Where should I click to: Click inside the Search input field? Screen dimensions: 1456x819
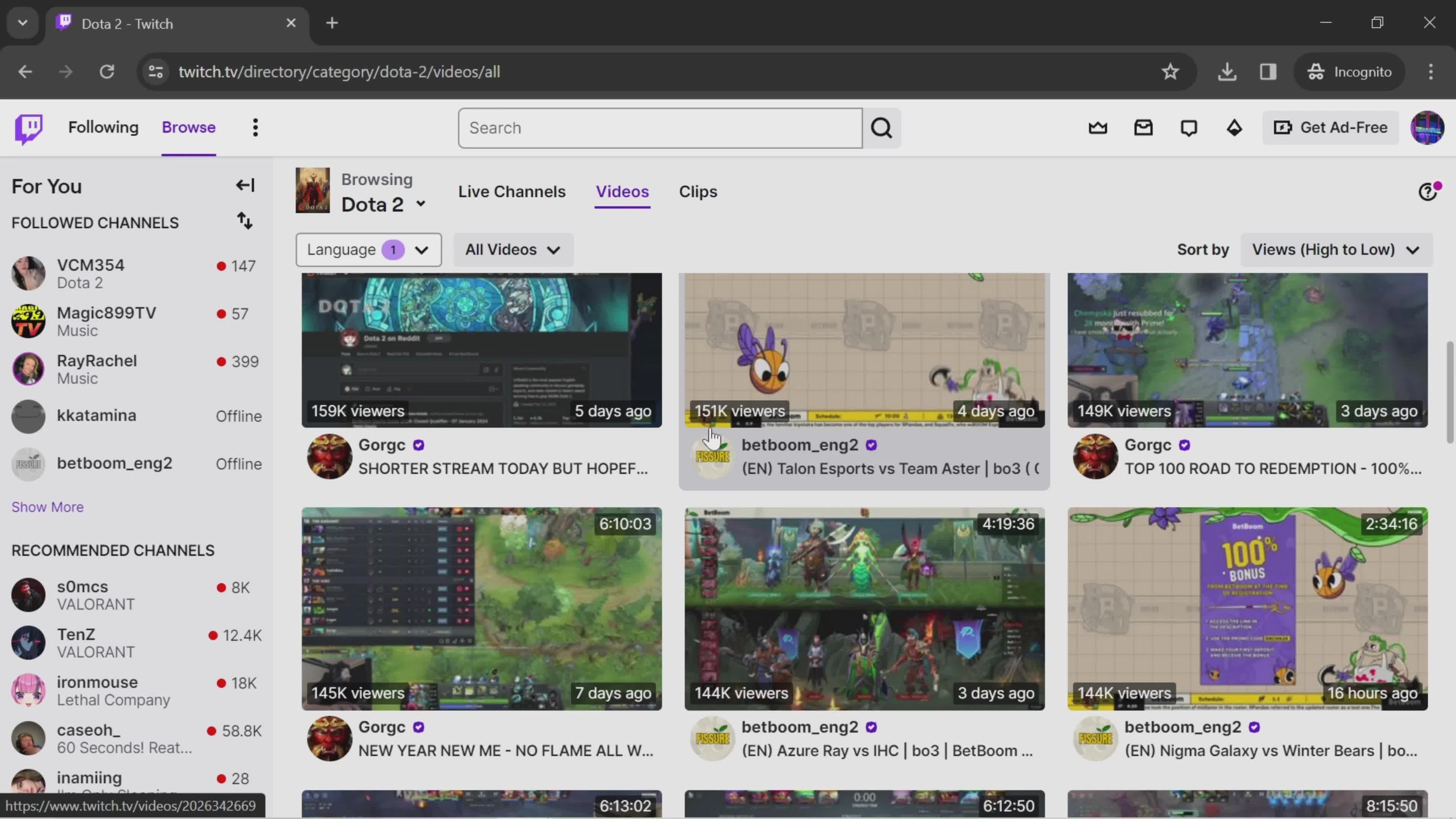coord(660,128)
